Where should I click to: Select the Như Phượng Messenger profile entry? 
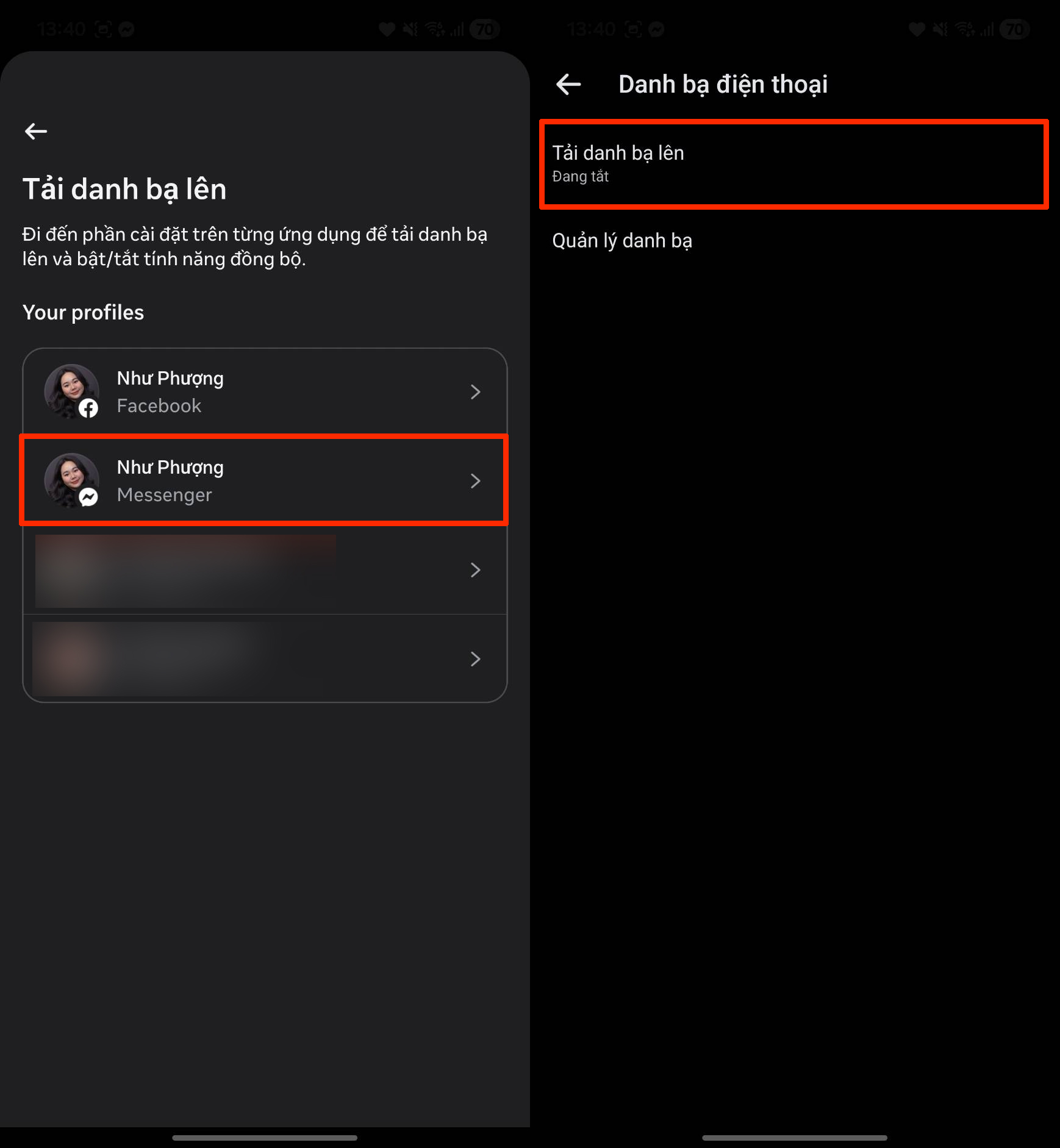263,480
